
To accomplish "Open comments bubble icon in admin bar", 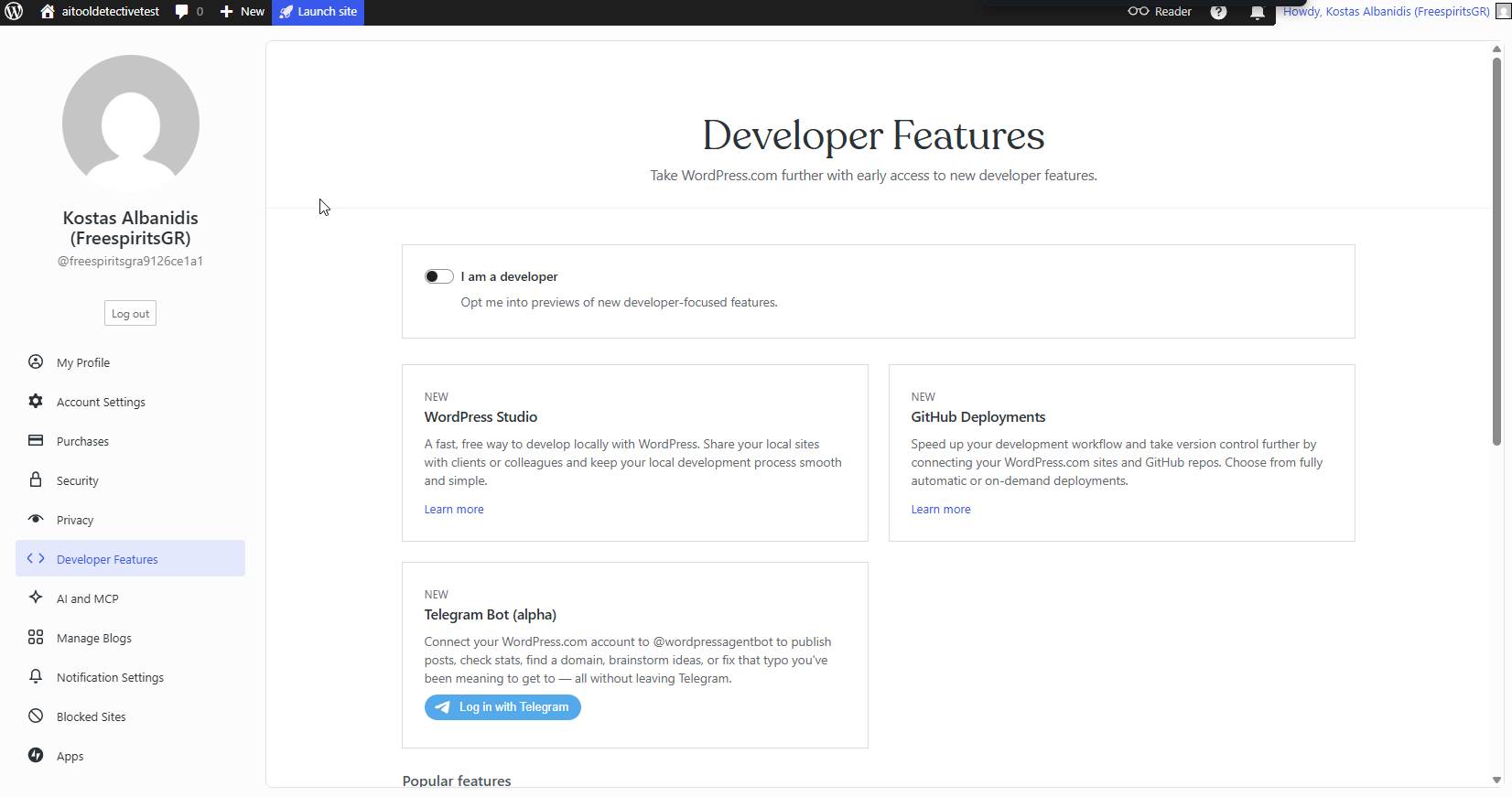I will point(181,11).
